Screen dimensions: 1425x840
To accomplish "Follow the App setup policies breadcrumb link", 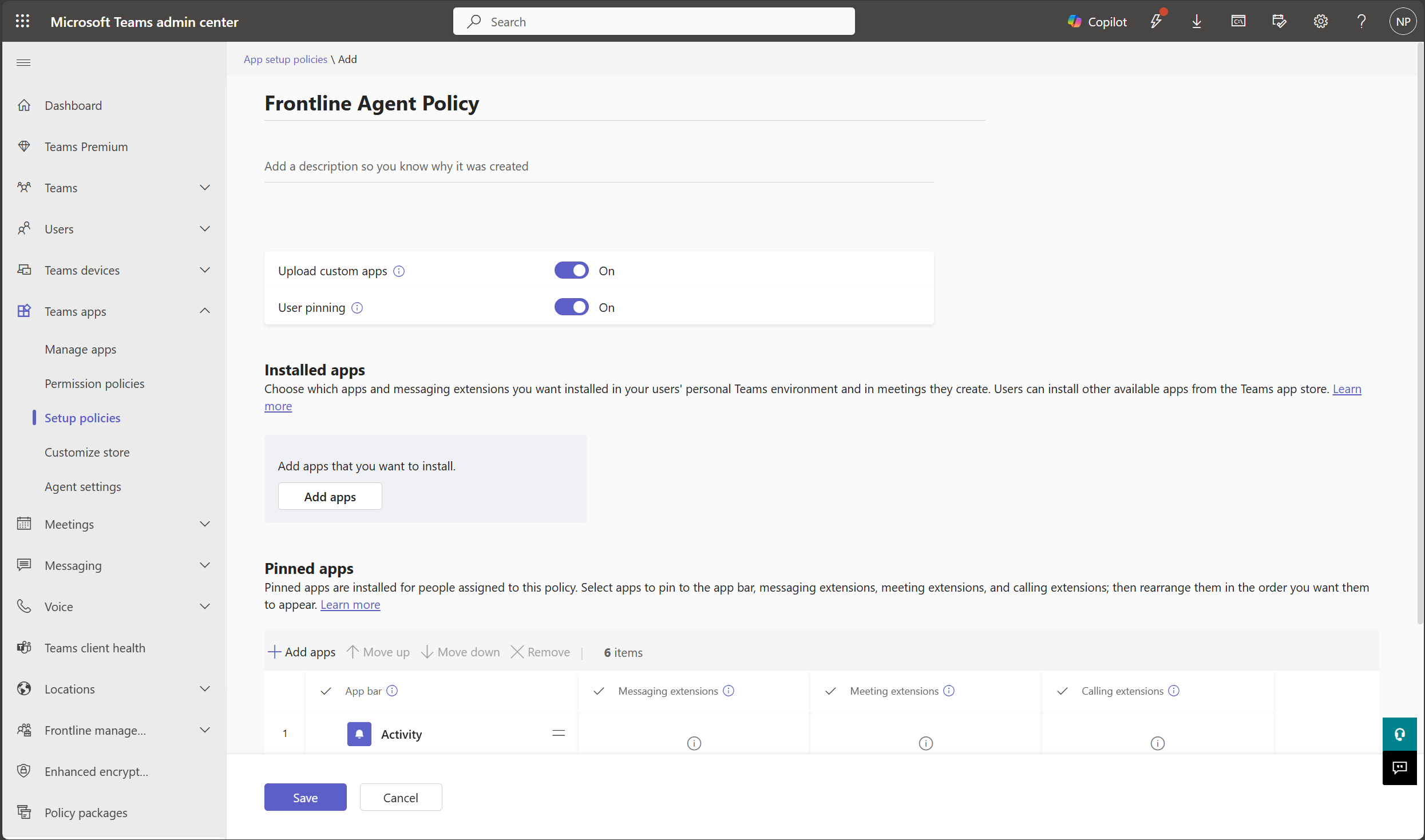I will point(285,59).
